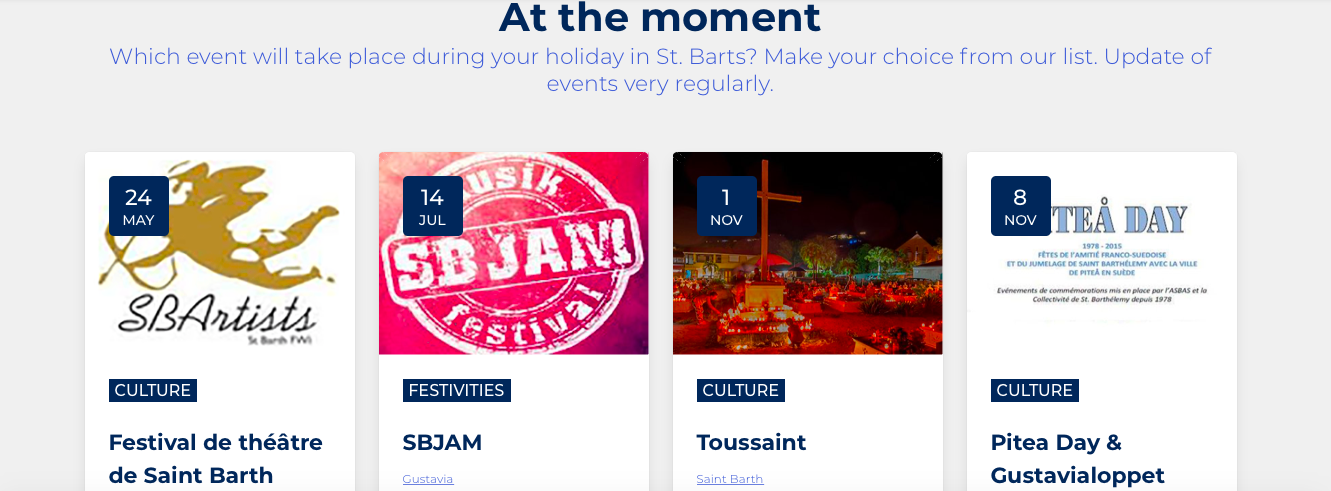Open the SBJAM event title
The width and height of the screenshot is (1331, 491).
point(442,442)
